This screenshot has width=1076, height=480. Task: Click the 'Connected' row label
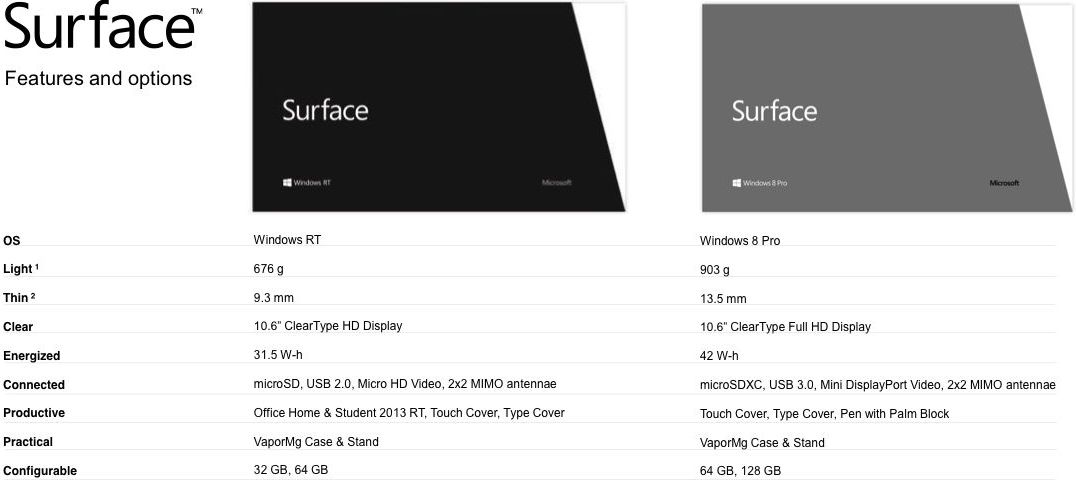pos(34,385)
